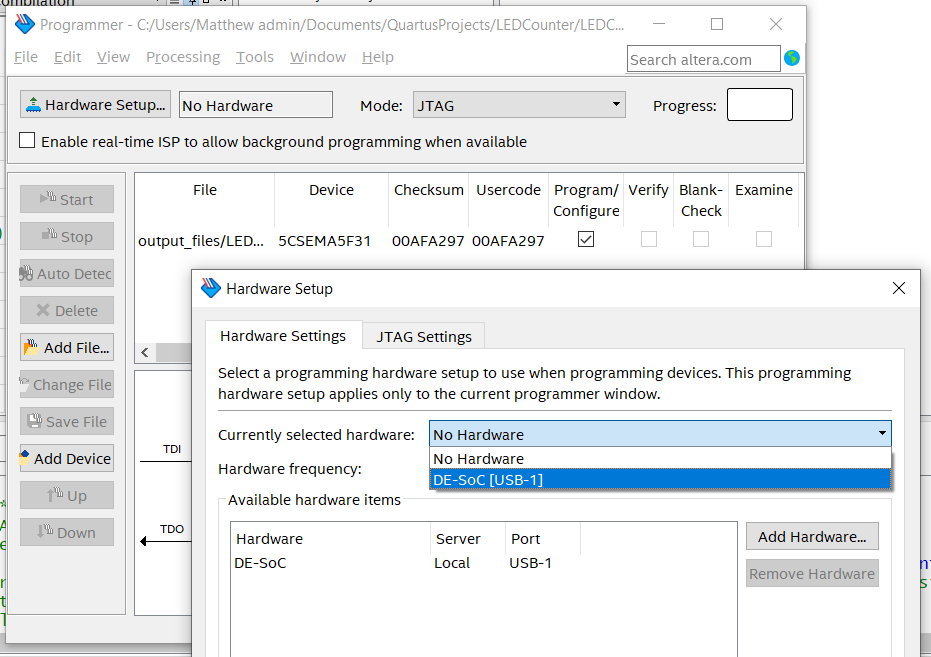
Task: Select the DE-SoC row in available hardware
Action: tap(483, 563)
